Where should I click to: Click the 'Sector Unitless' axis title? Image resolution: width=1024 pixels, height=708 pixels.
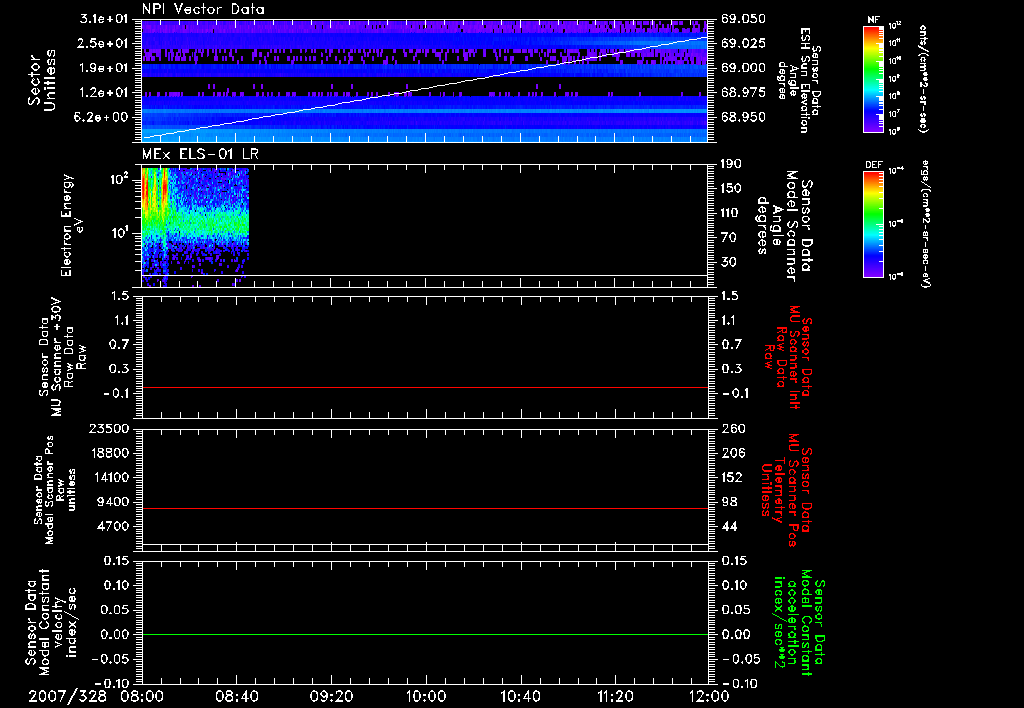point(42,80)
